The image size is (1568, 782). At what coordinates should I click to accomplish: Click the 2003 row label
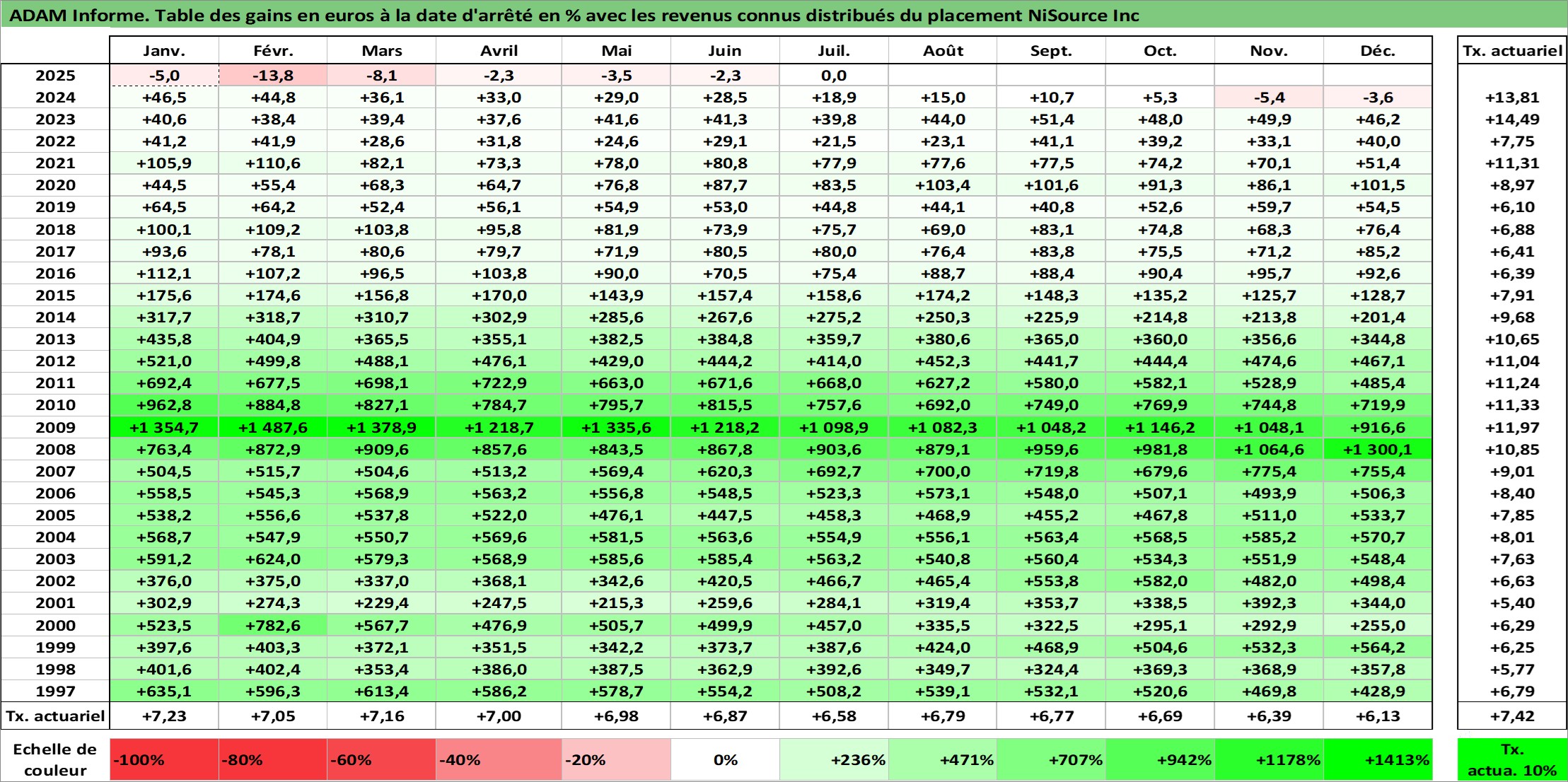coord(55,559)
